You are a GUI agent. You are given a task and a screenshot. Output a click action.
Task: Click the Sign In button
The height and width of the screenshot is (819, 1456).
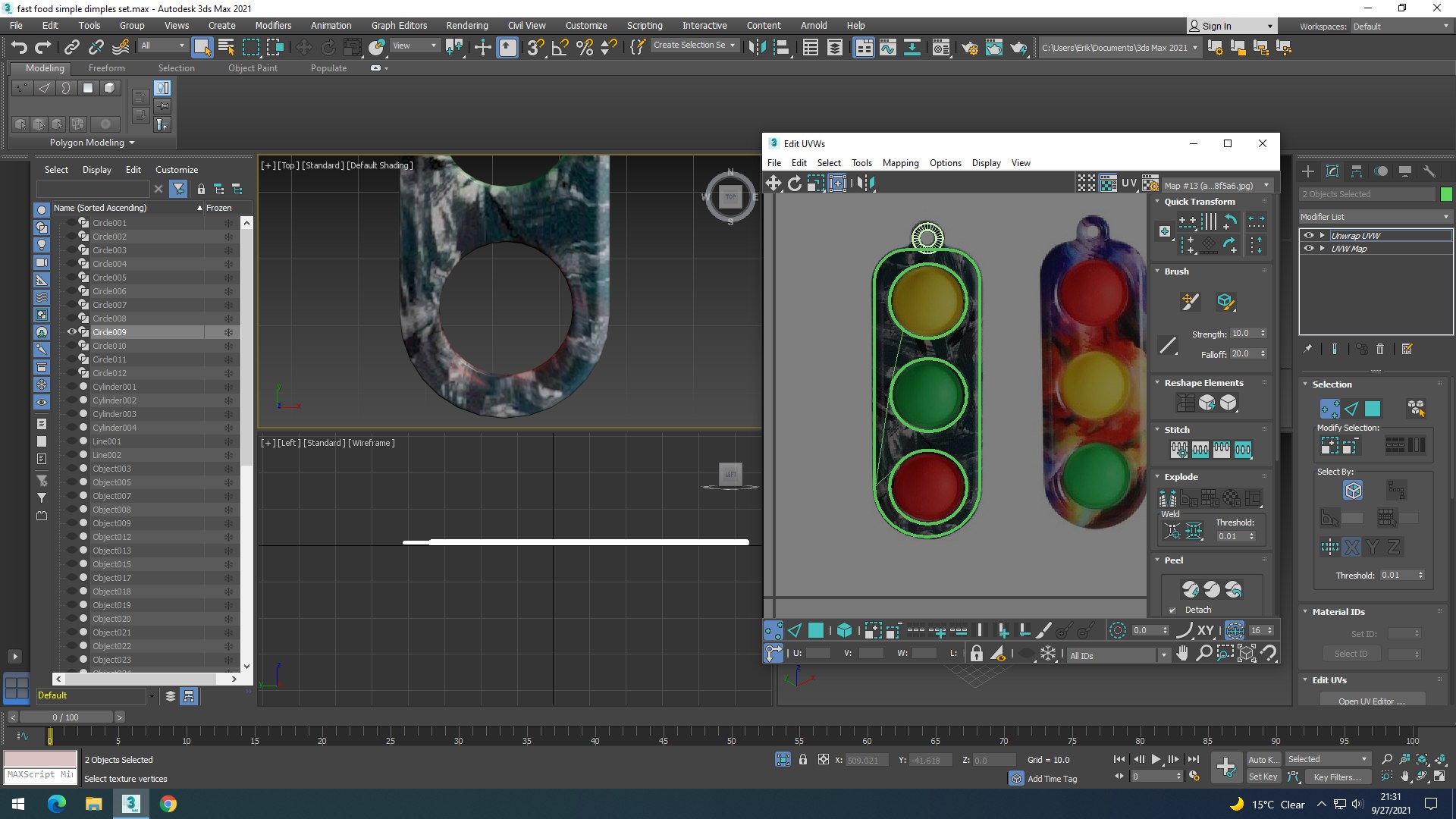[1231, 26]
